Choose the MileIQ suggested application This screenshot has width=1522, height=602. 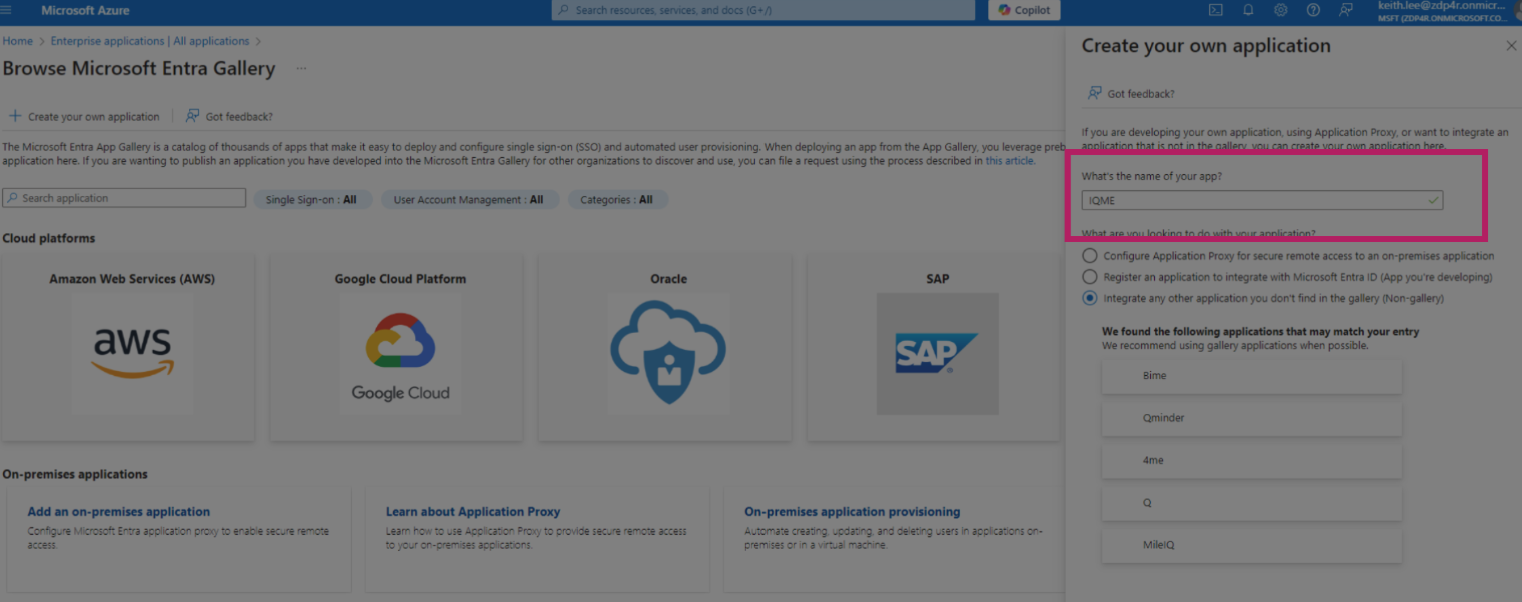tap(1252, 546)
